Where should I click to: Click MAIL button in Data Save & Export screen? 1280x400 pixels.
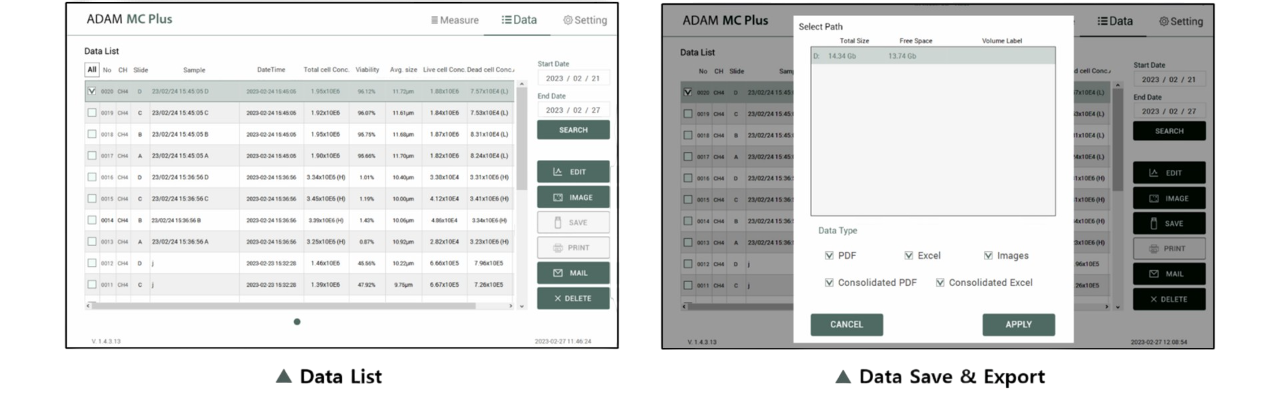(1169, 274)
